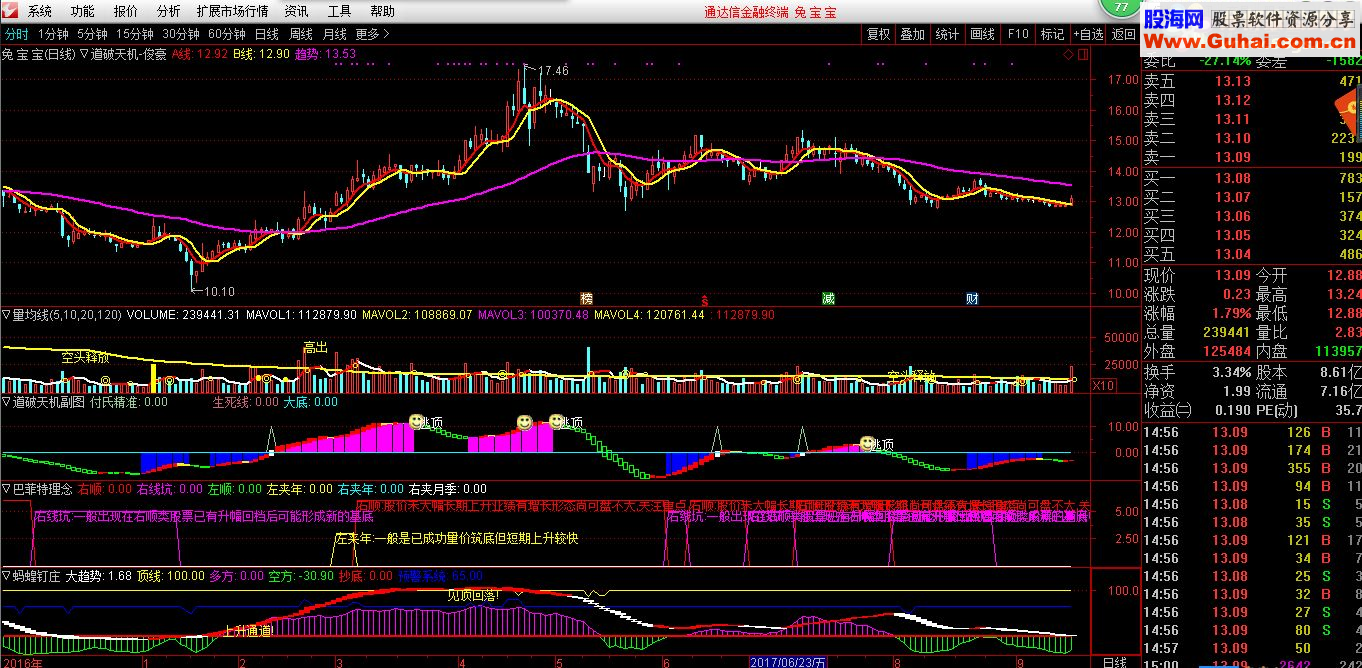The image size is (1362, 668).
Task: Click the 17.46 high price label
Action: click(x=553, y=71)
